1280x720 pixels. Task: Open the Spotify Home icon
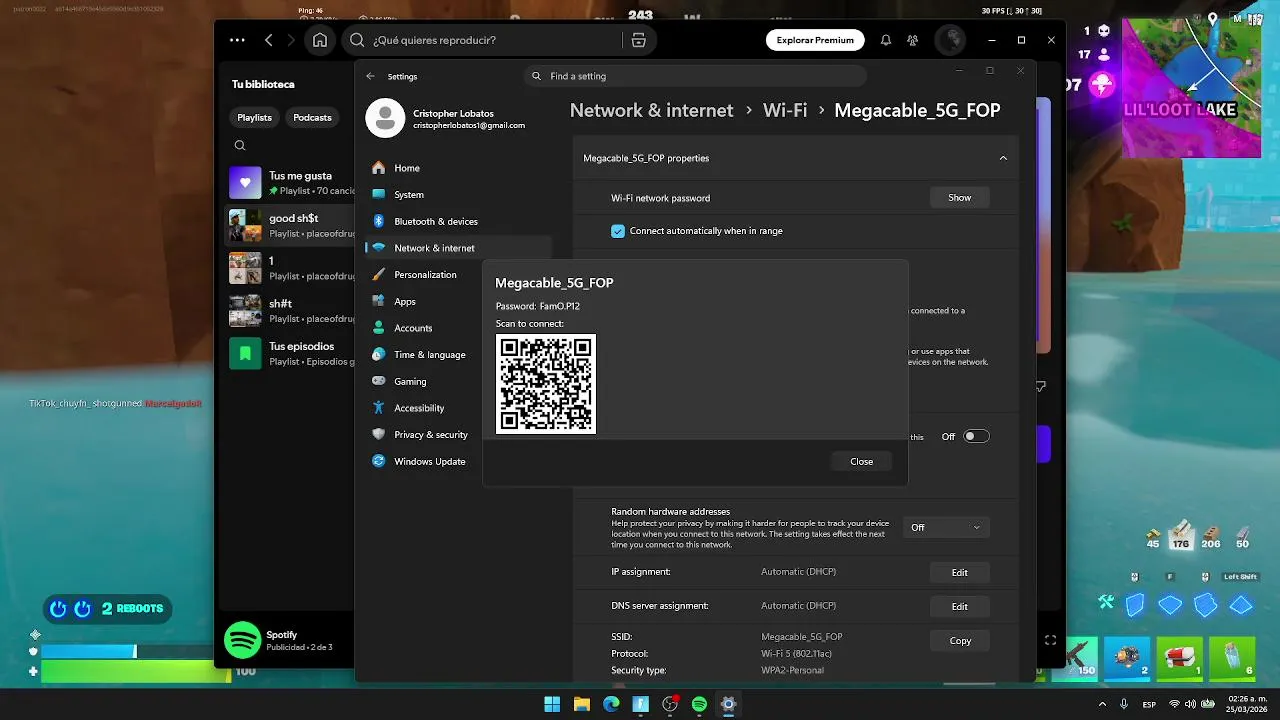pos(320,40)
